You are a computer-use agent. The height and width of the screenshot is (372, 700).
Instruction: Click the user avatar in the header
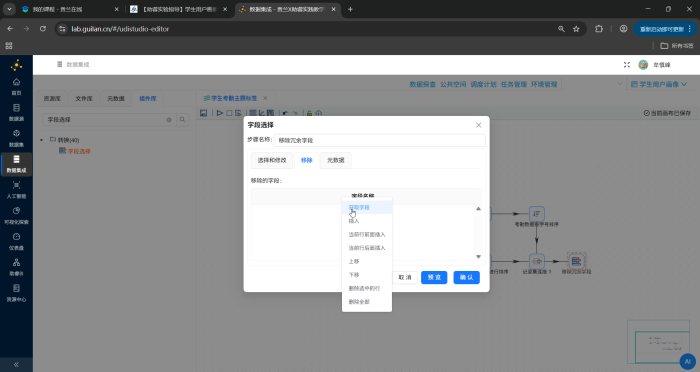pos(643,65)
